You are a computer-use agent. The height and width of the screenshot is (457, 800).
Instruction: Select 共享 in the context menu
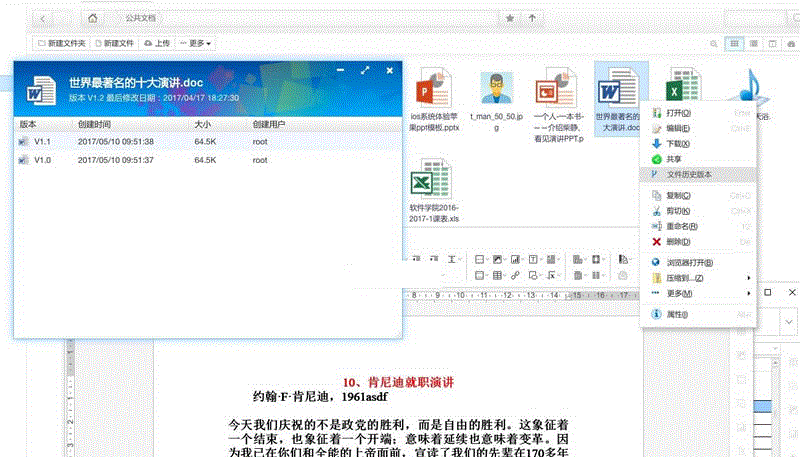click(676, 159)
